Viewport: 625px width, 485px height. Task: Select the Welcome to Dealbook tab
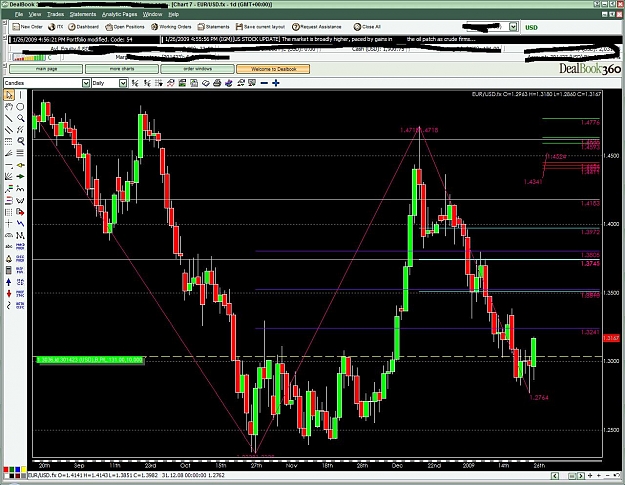pos(273,69)
